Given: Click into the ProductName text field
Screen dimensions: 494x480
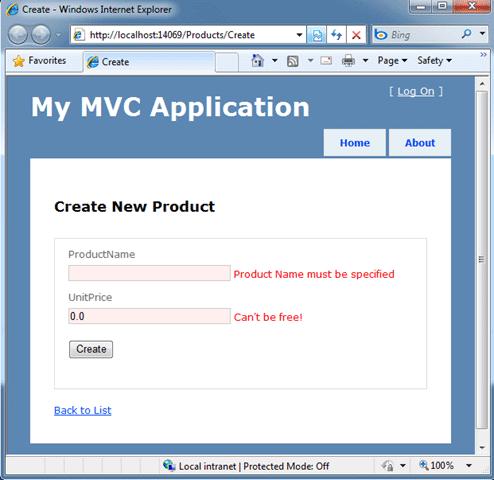Looking at the screenshot, I should tap(149, 273).
